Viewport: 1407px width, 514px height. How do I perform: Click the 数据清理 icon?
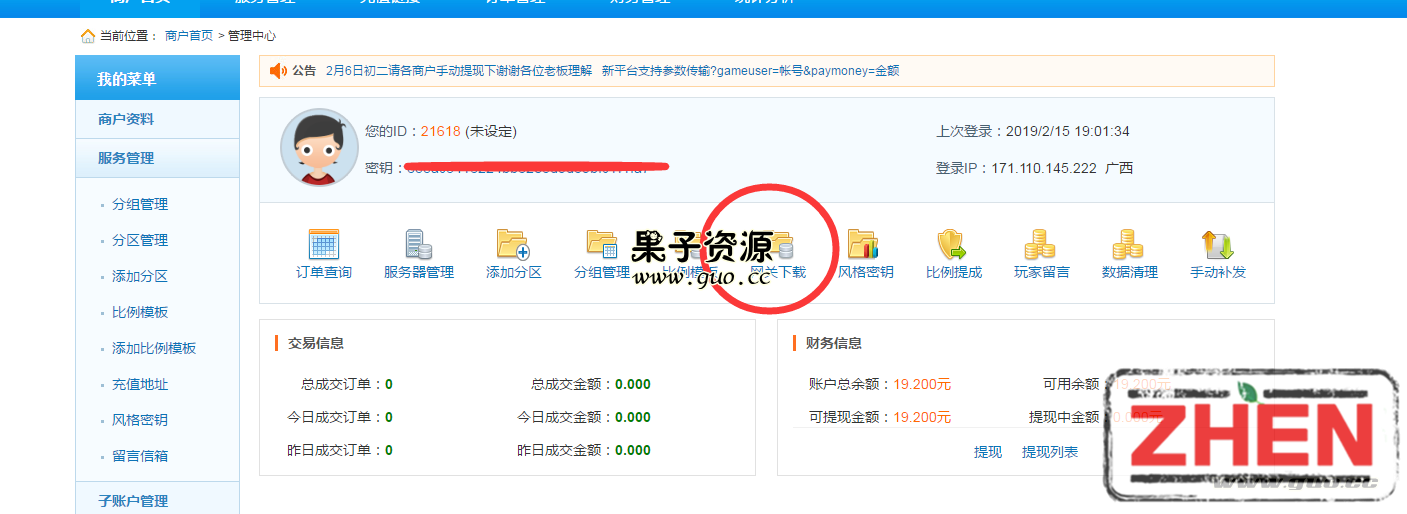tap(1129, 245)
